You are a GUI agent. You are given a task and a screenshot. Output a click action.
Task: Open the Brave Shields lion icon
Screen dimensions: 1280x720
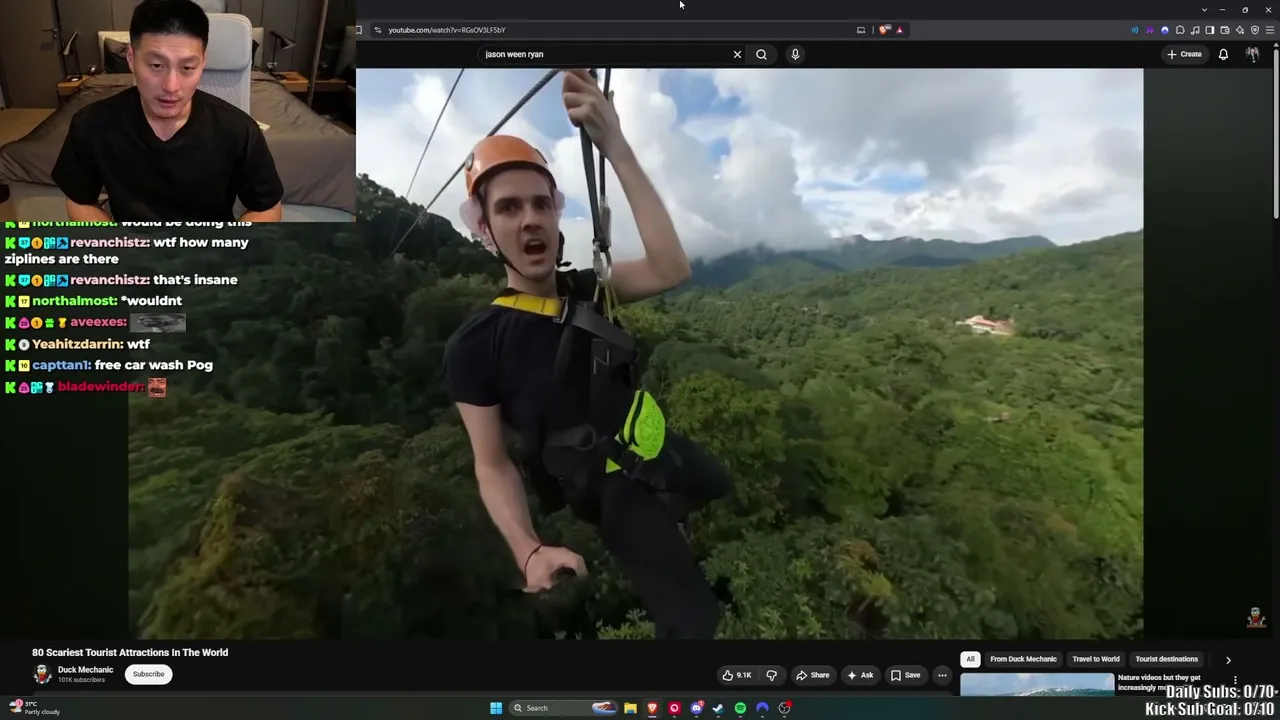[x=884, y=30]
